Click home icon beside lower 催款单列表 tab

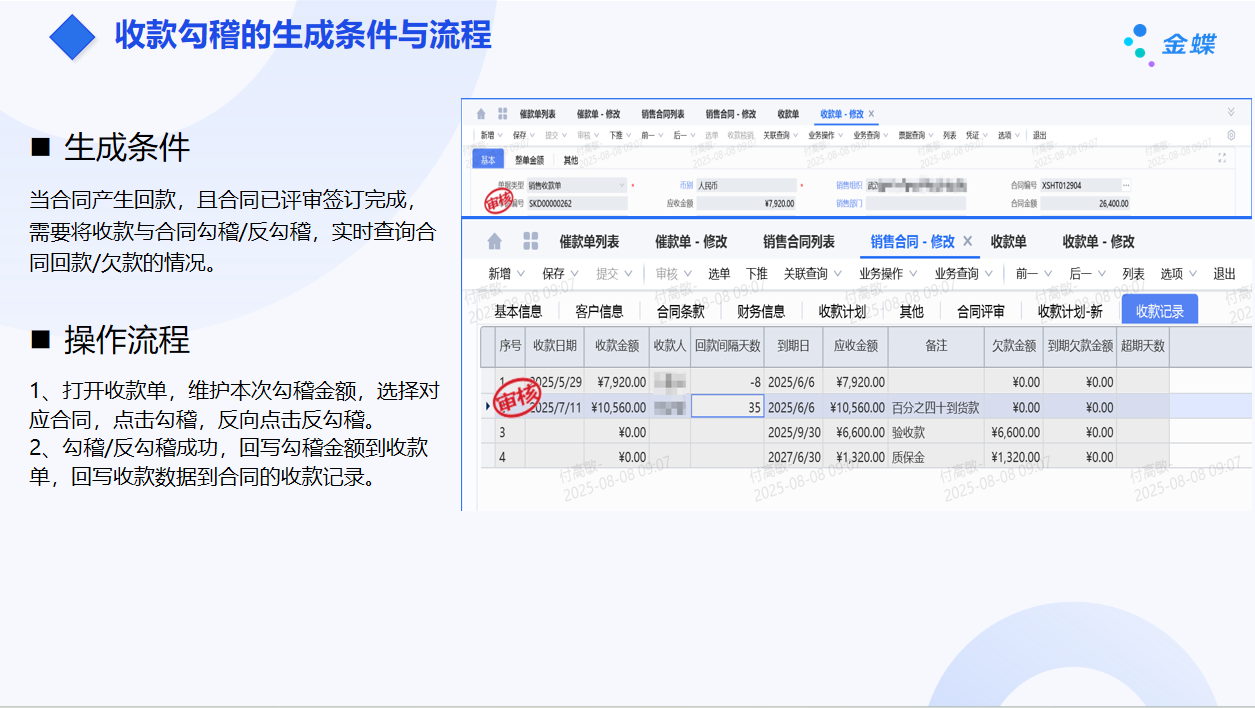pyautogui.click(x=494, y=242)
